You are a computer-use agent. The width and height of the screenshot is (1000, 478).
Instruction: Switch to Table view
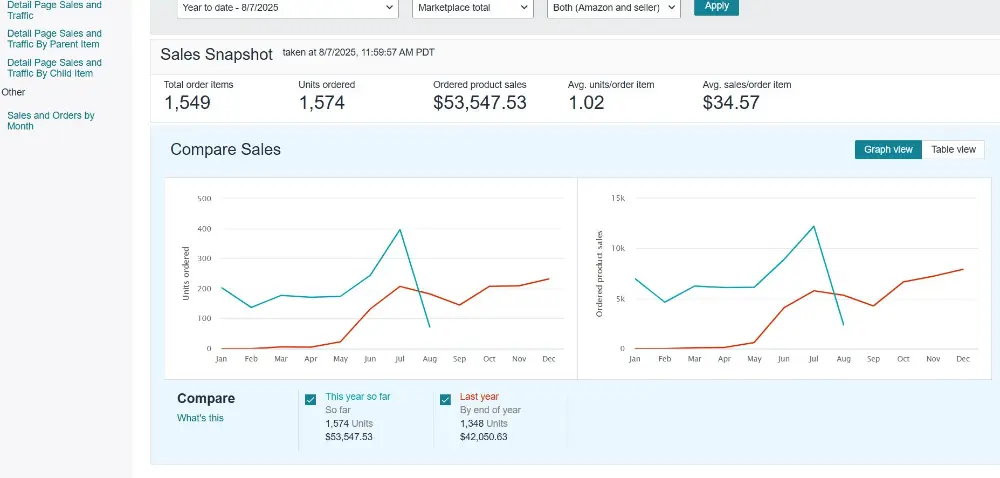coord(953,150)
